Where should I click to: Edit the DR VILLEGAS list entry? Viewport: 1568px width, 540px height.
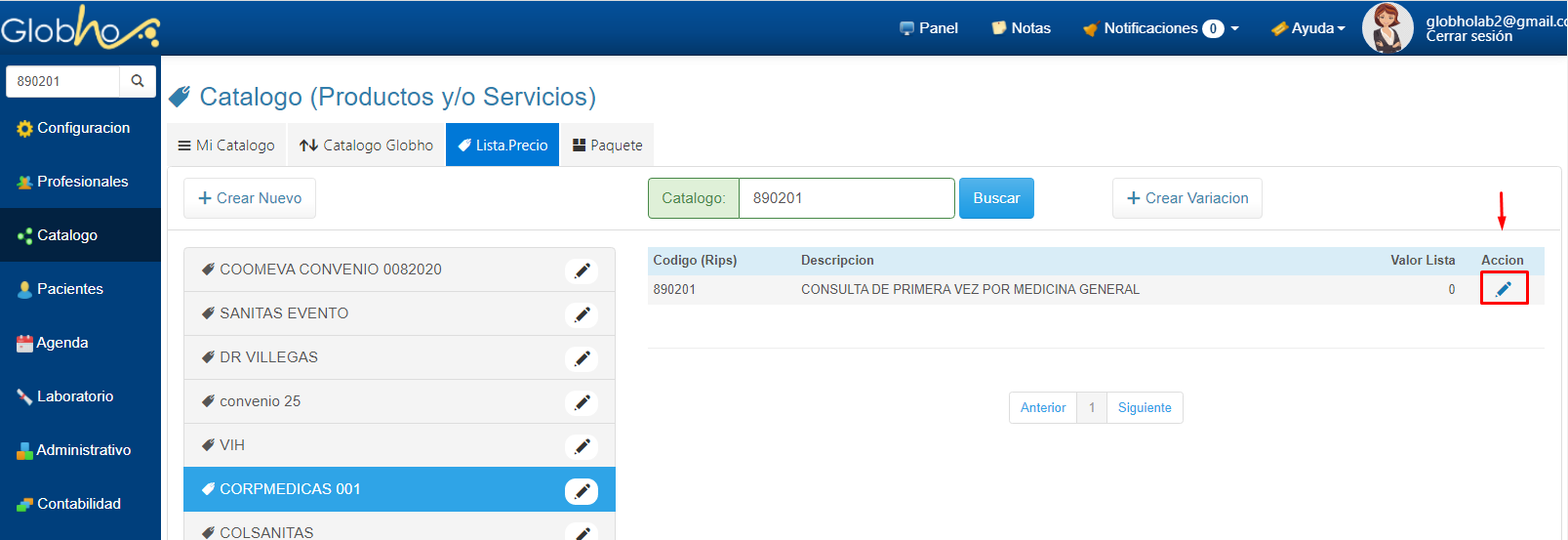pyautogui.click(x=582, y=358)
